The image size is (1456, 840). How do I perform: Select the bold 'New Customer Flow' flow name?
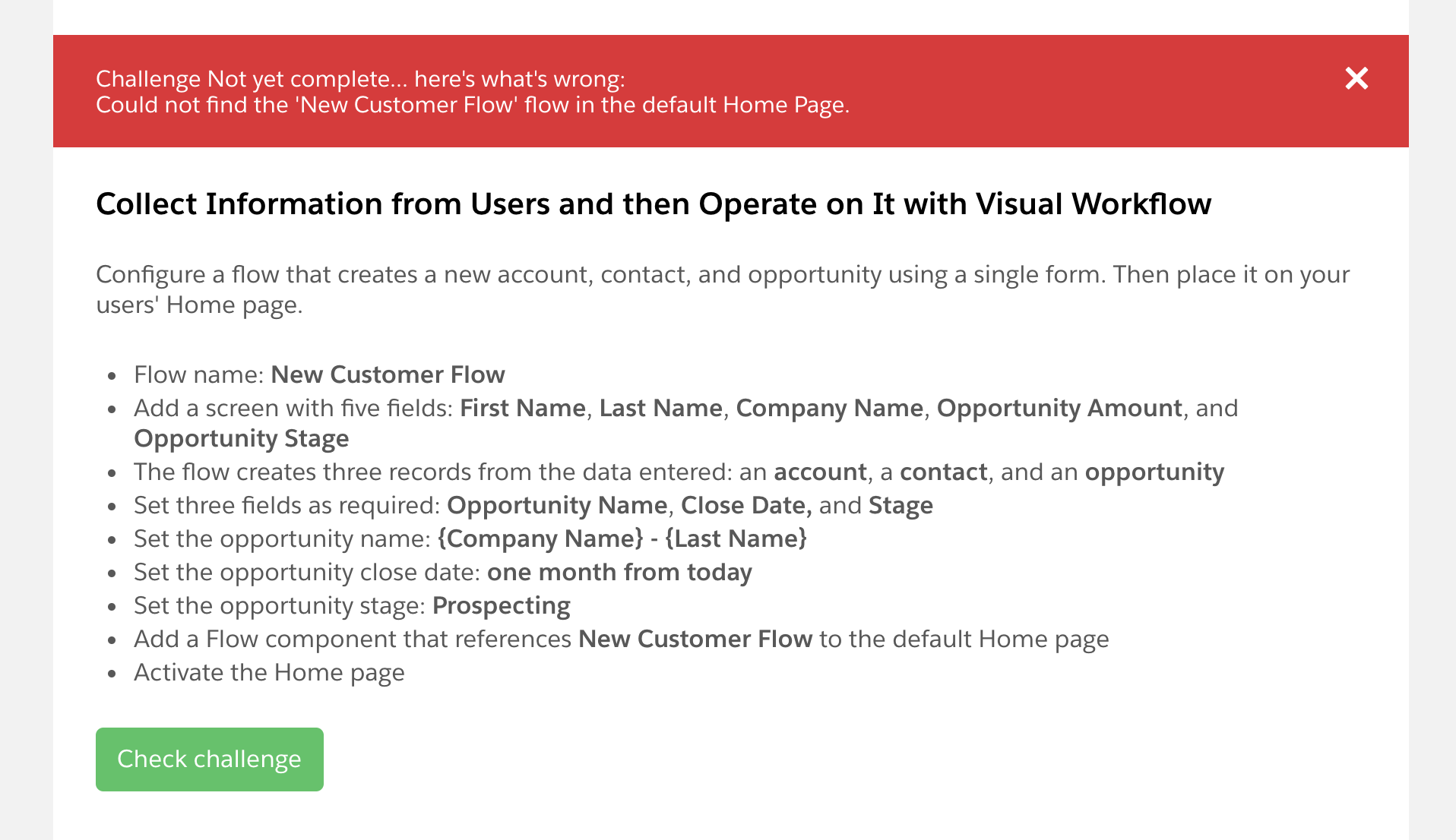pyautogui.click(x=388, y=374)
